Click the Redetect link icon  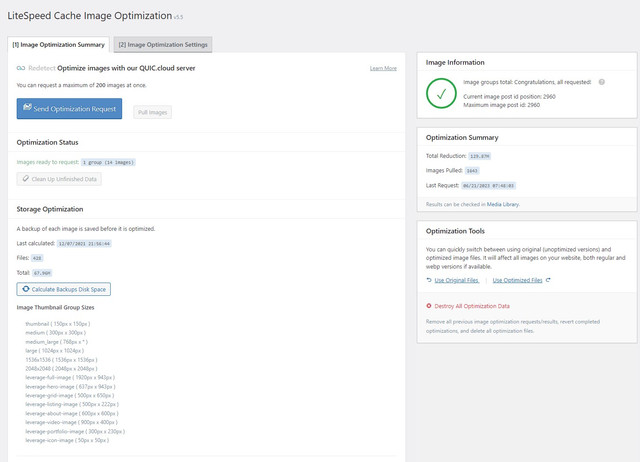coord(21,68)
